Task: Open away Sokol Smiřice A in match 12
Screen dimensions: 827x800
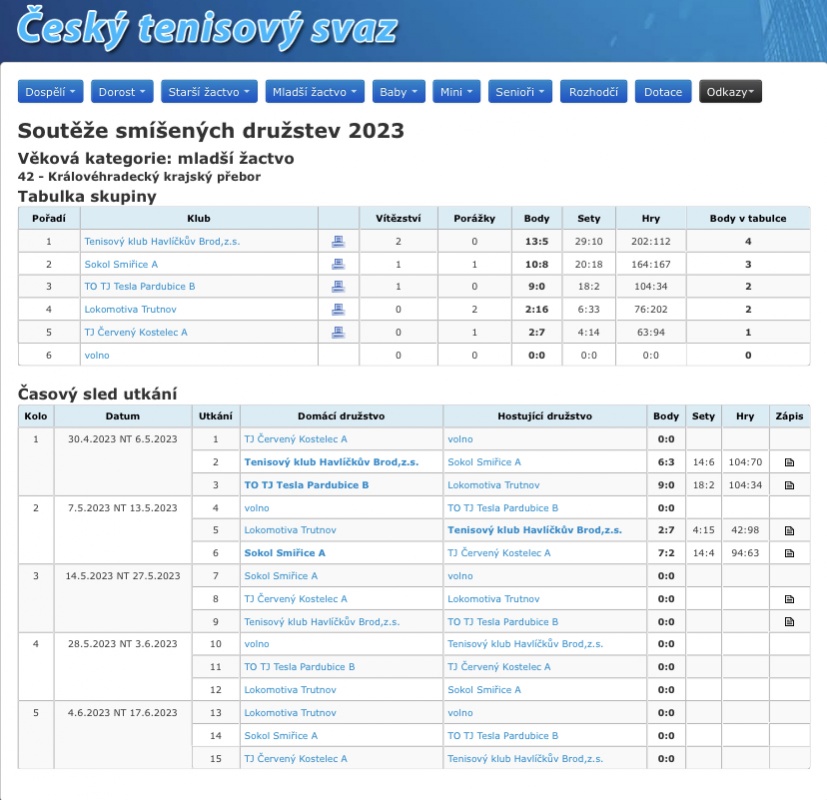Action: (484, 690)
